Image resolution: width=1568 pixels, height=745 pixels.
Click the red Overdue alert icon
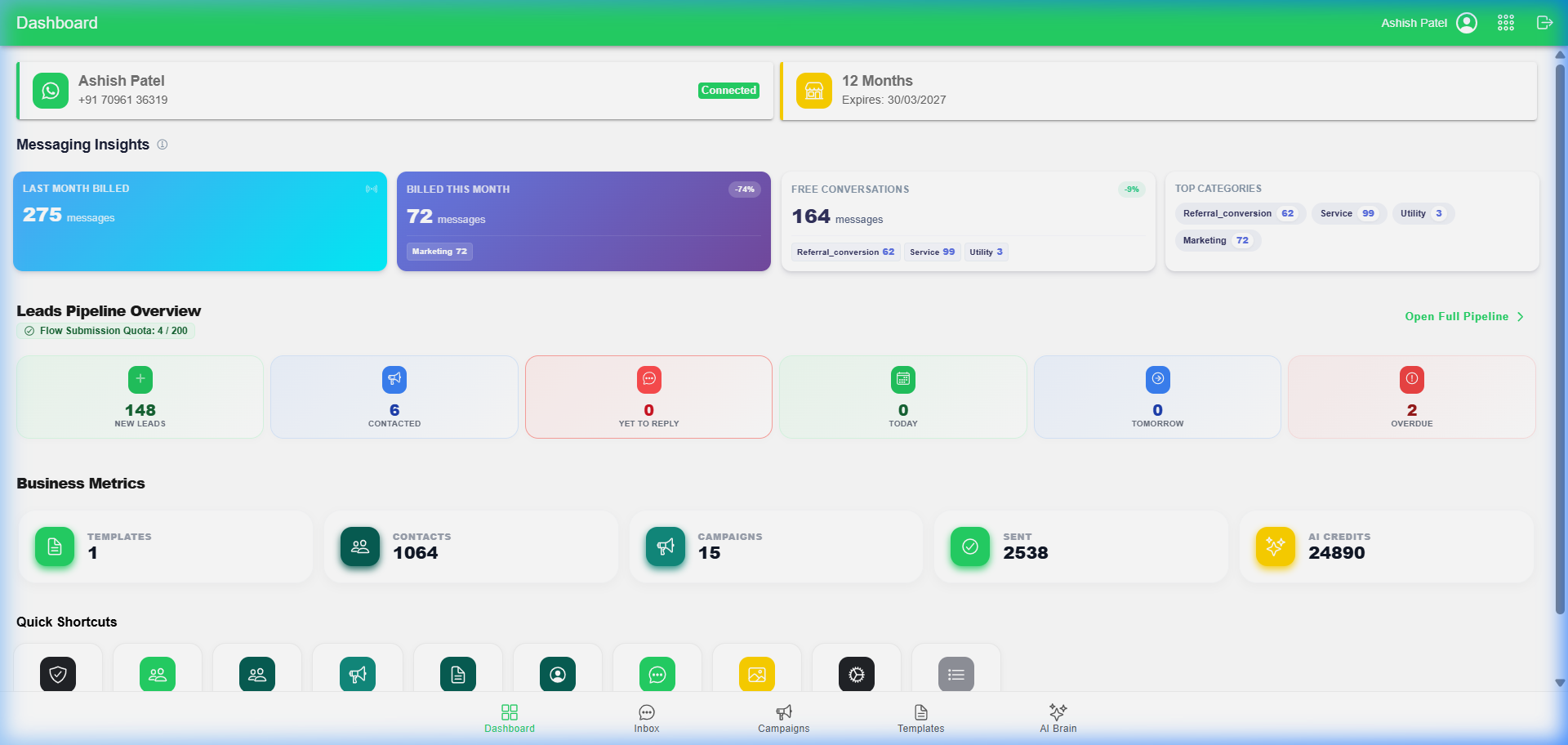click(x=1412, y=379)
